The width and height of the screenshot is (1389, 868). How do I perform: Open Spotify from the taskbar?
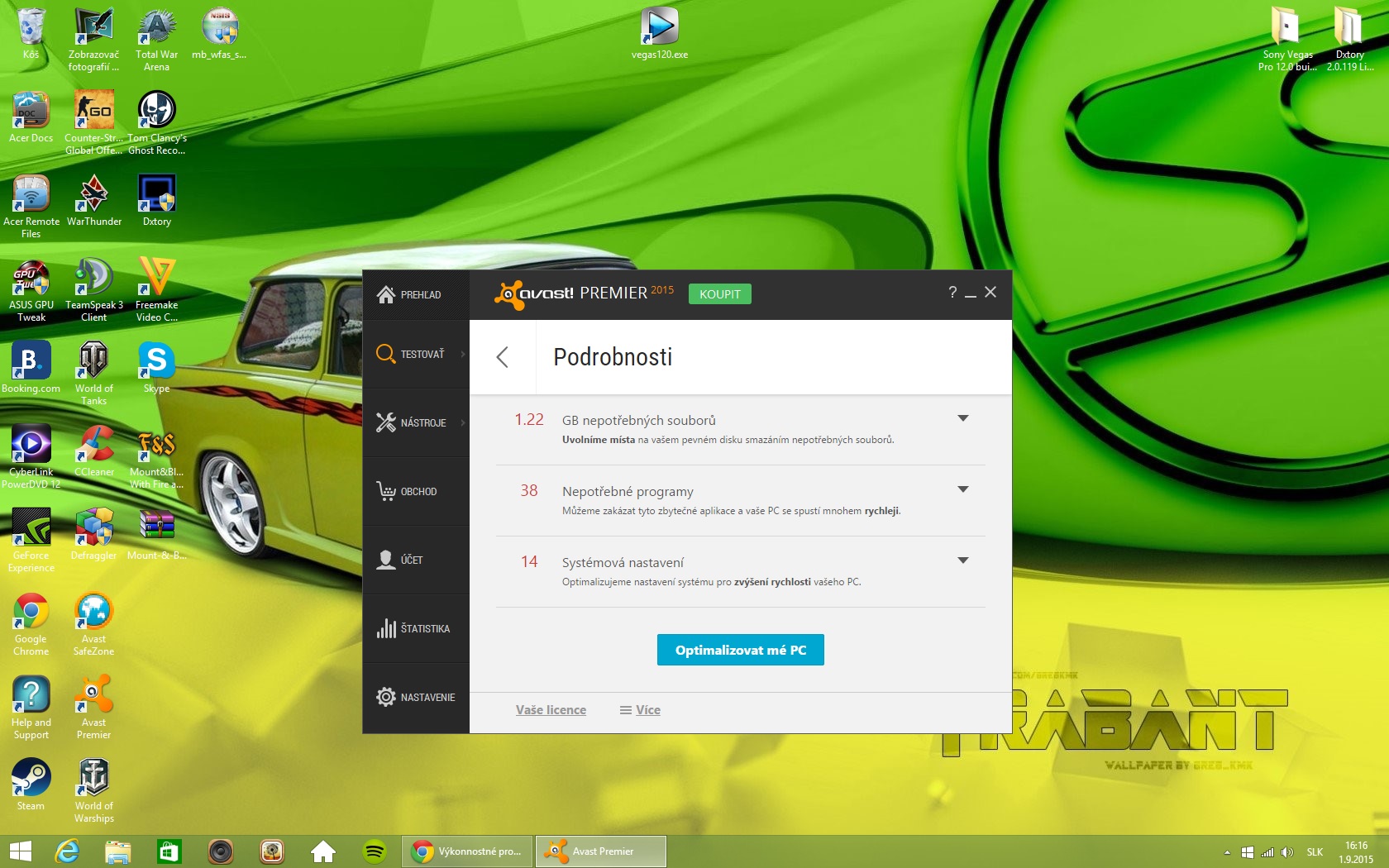[x=375, y=851]
